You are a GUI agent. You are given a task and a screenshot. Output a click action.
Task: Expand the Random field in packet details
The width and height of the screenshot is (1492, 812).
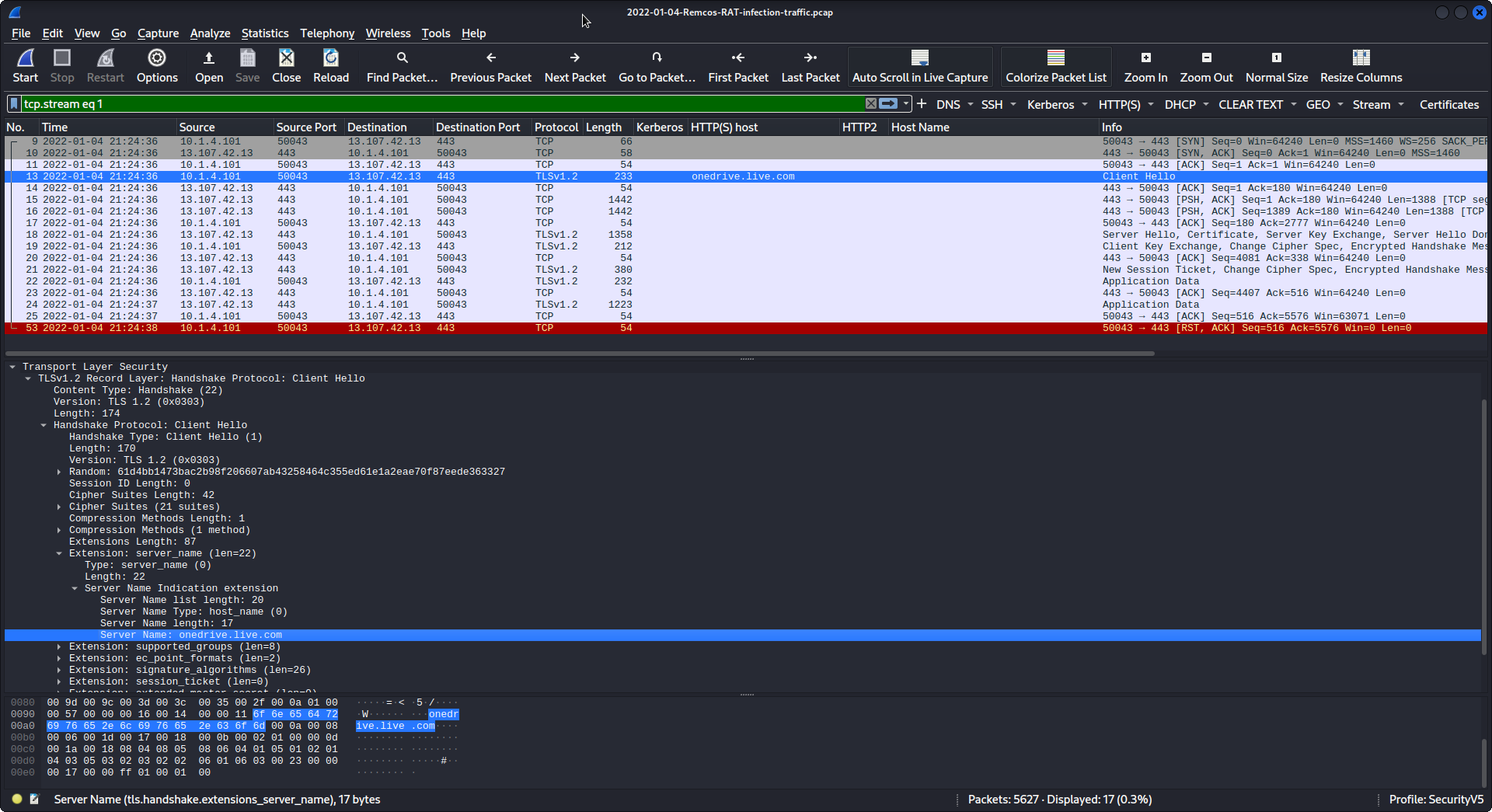point(59,472)
